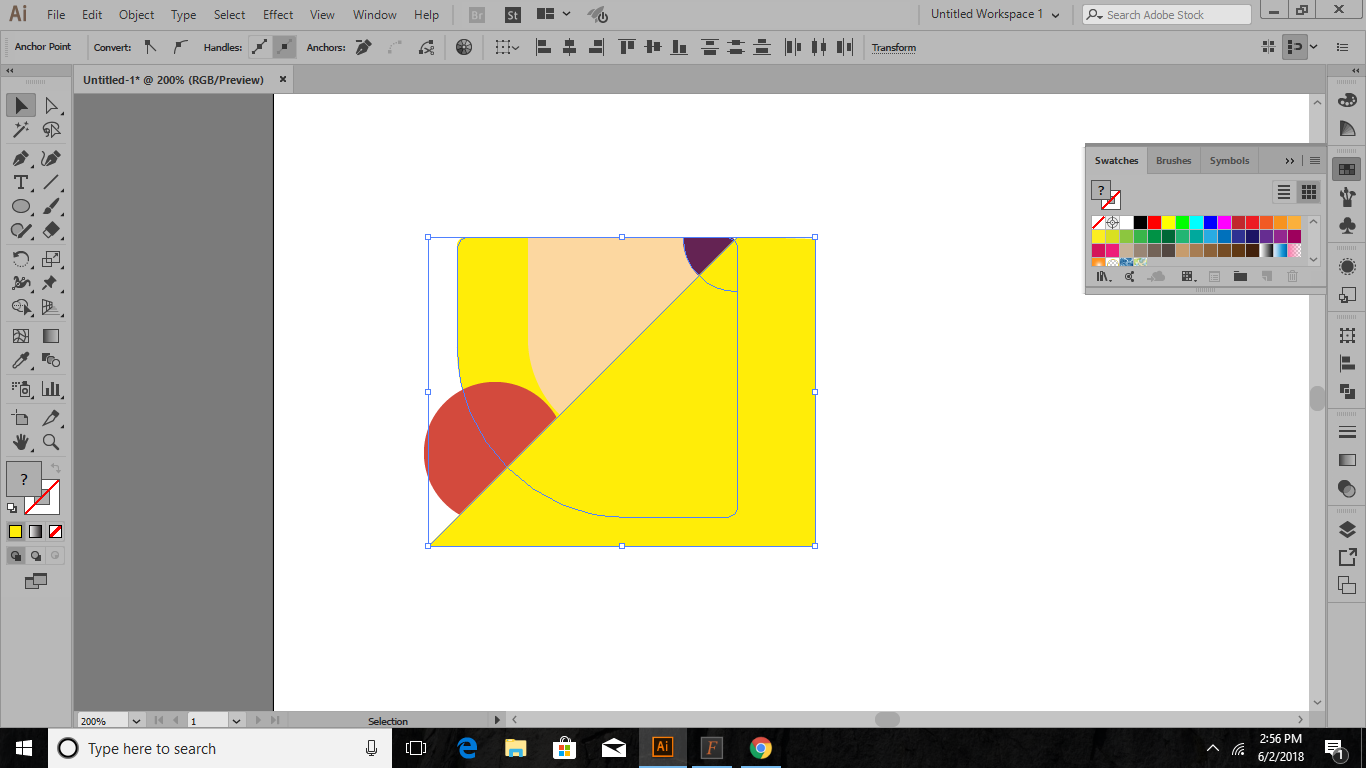1366x768 pixels.
Task: Pick the cyan swatch in Swatches panel
Action: [1196, 222]
